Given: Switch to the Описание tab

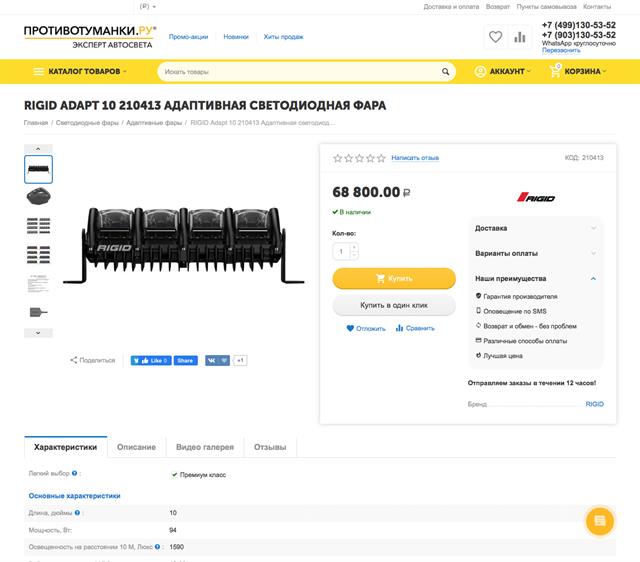Looking at the screenshot, I should (x=136, y=447).
